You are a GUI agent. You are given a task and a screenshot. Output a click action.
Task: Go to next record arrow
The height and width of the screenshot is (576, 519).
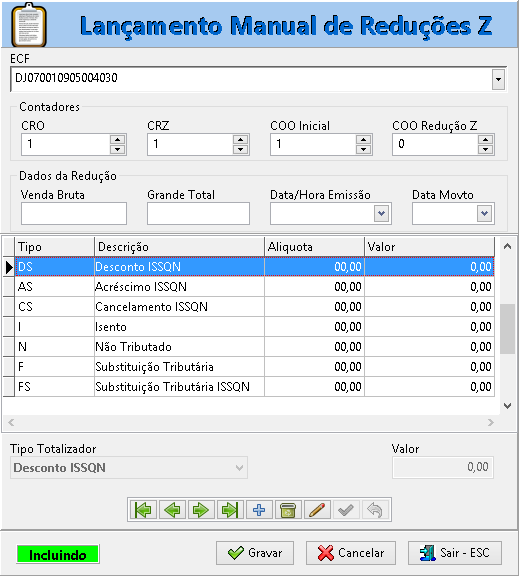(201, 510)
